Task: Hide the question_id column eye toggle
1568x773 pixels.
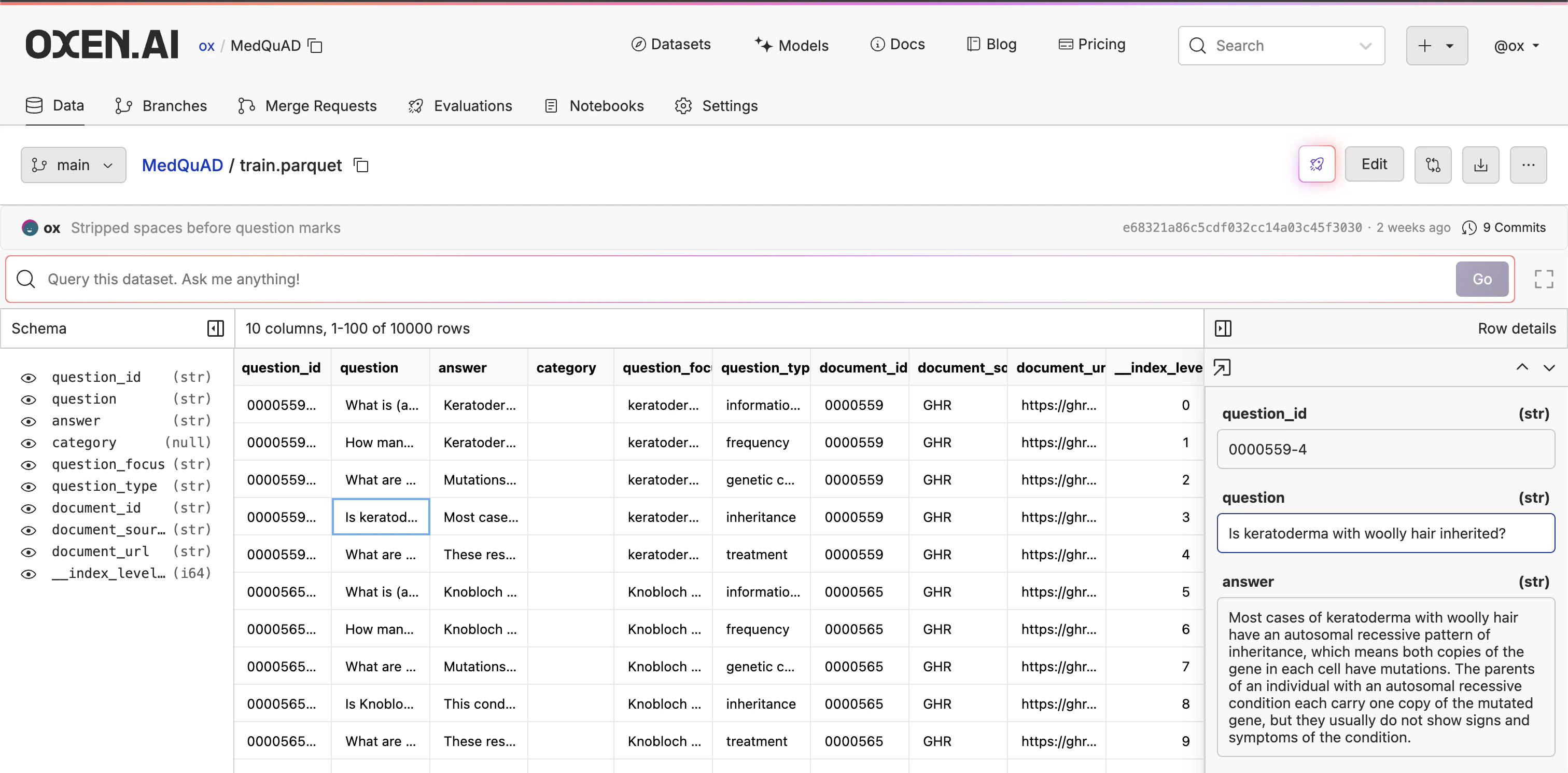Action: coord(29,378)
